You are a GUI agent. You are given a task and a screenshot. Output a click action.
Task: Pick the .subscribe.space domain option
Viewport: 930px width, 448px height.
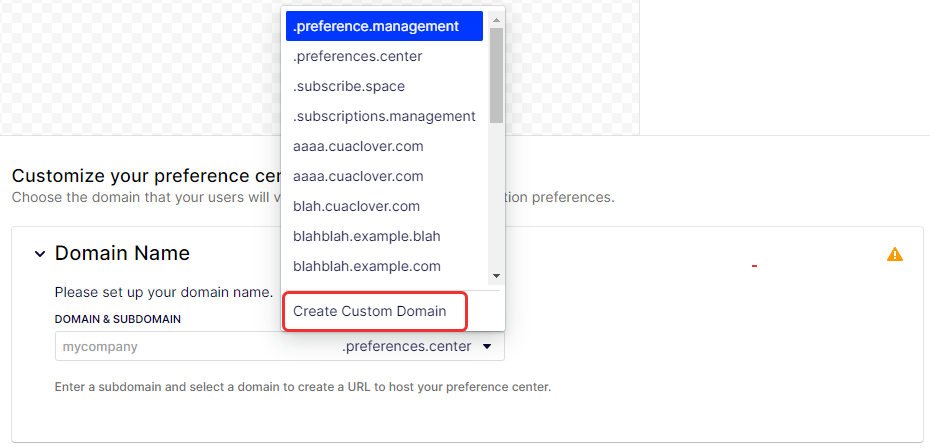(x=384, y=87)
